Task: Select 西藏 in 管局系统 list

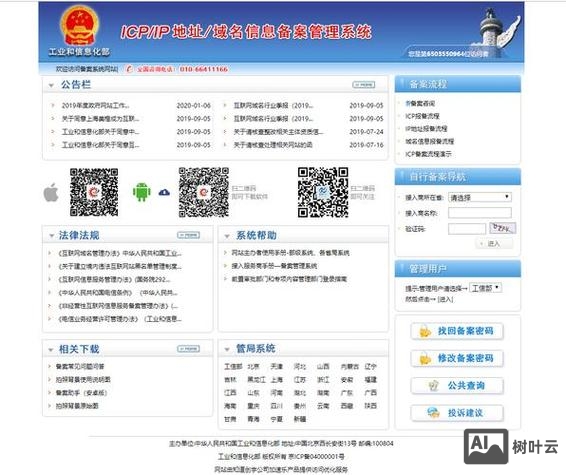Action: [x=347, y=406]
